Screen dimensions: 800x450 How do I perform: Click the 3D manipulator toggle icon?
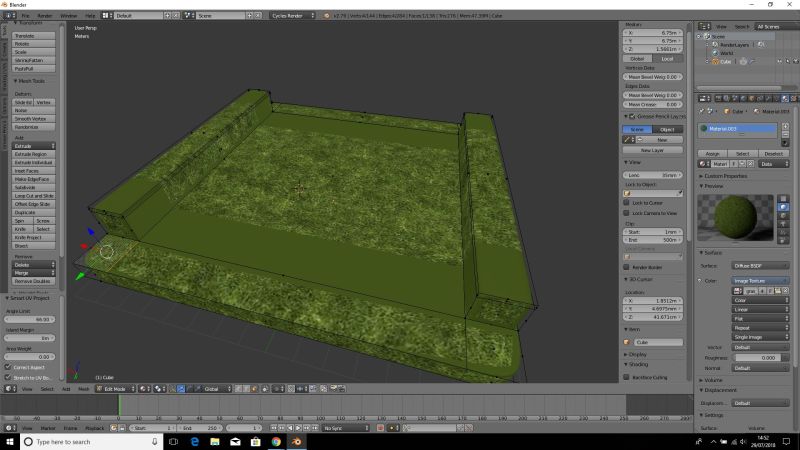tap(173, 389)
